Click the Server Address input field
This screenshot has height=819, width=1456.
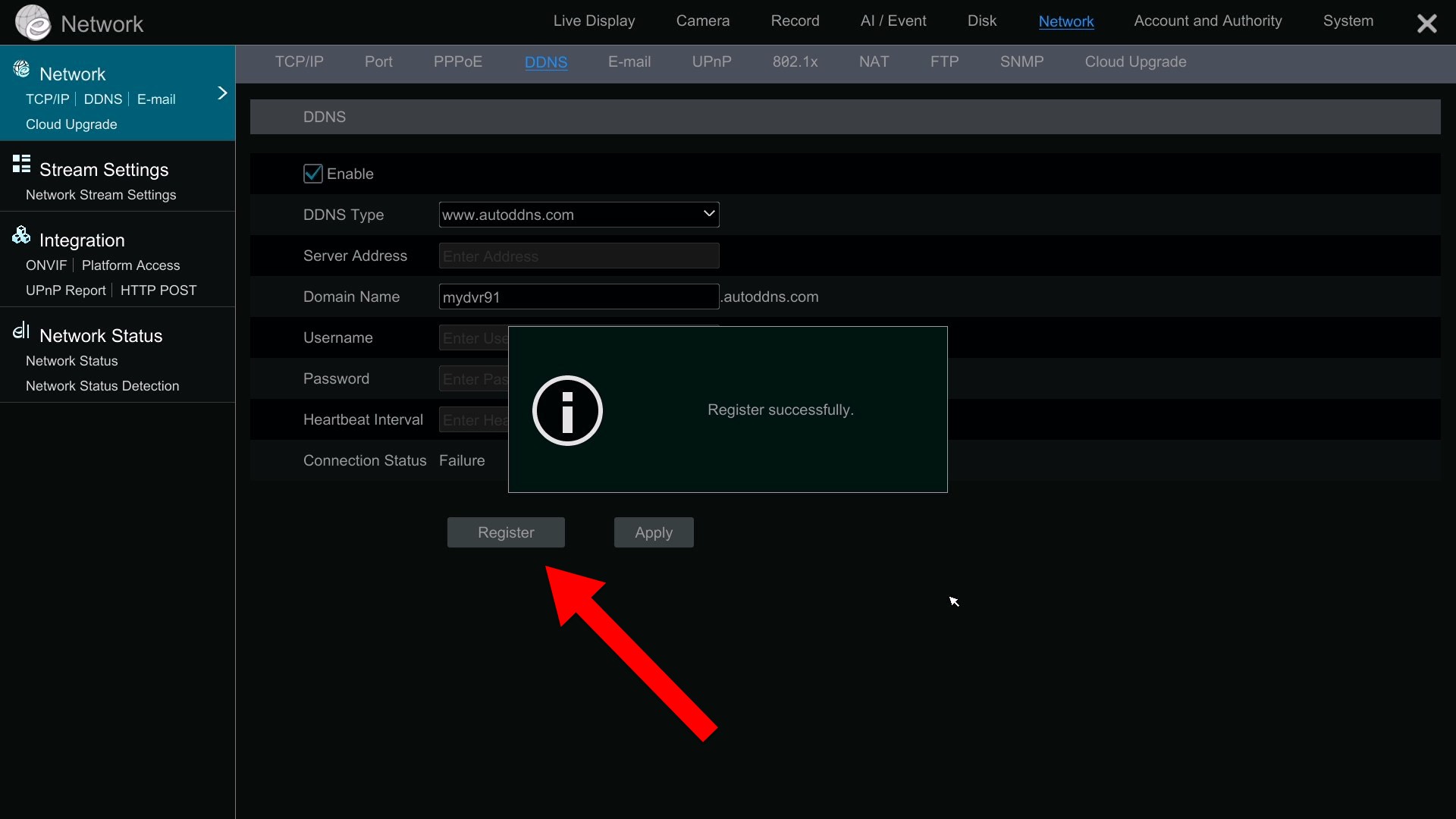point(579,256)
